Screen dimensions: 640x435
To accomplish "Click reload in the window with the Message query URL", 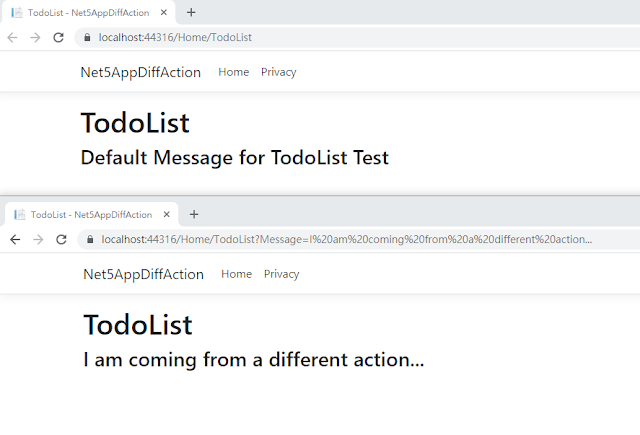I will tap(61, 240).
